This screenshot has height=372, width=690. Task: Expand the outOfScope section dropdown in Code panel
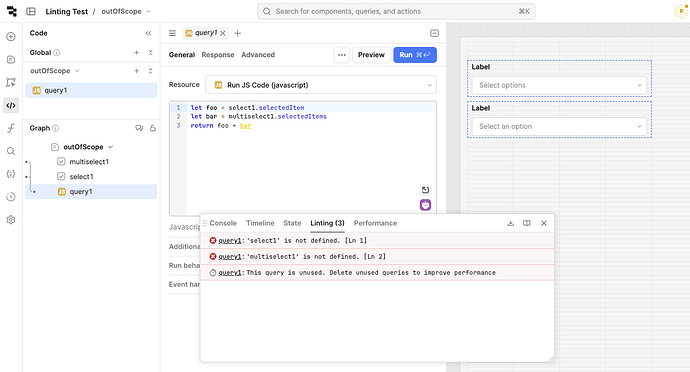click(x=77, y=71)
